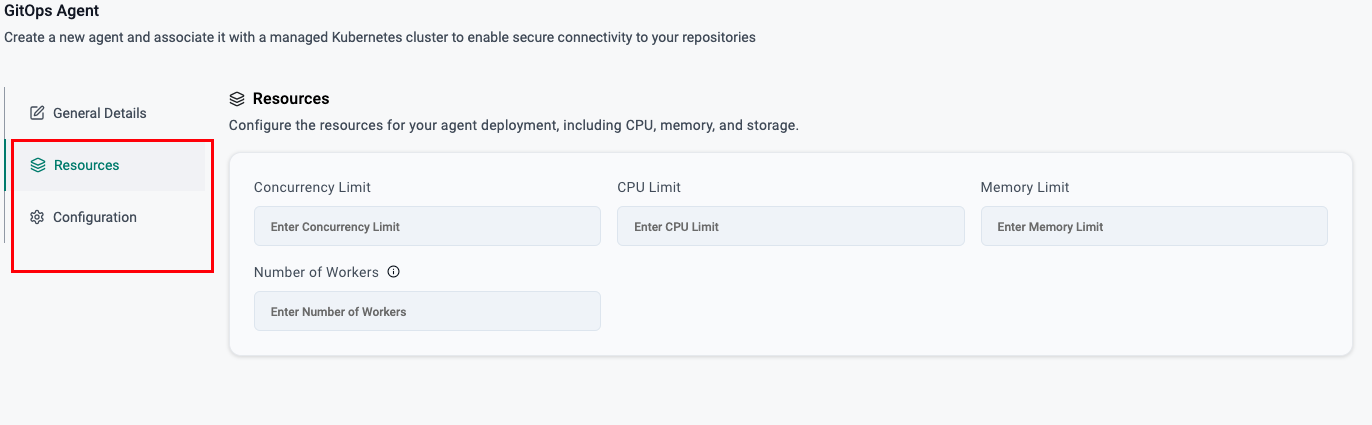Activate the Enter Number of Workers field
Viewport: 1372px width, 425px height.
(x=427, y=311)
